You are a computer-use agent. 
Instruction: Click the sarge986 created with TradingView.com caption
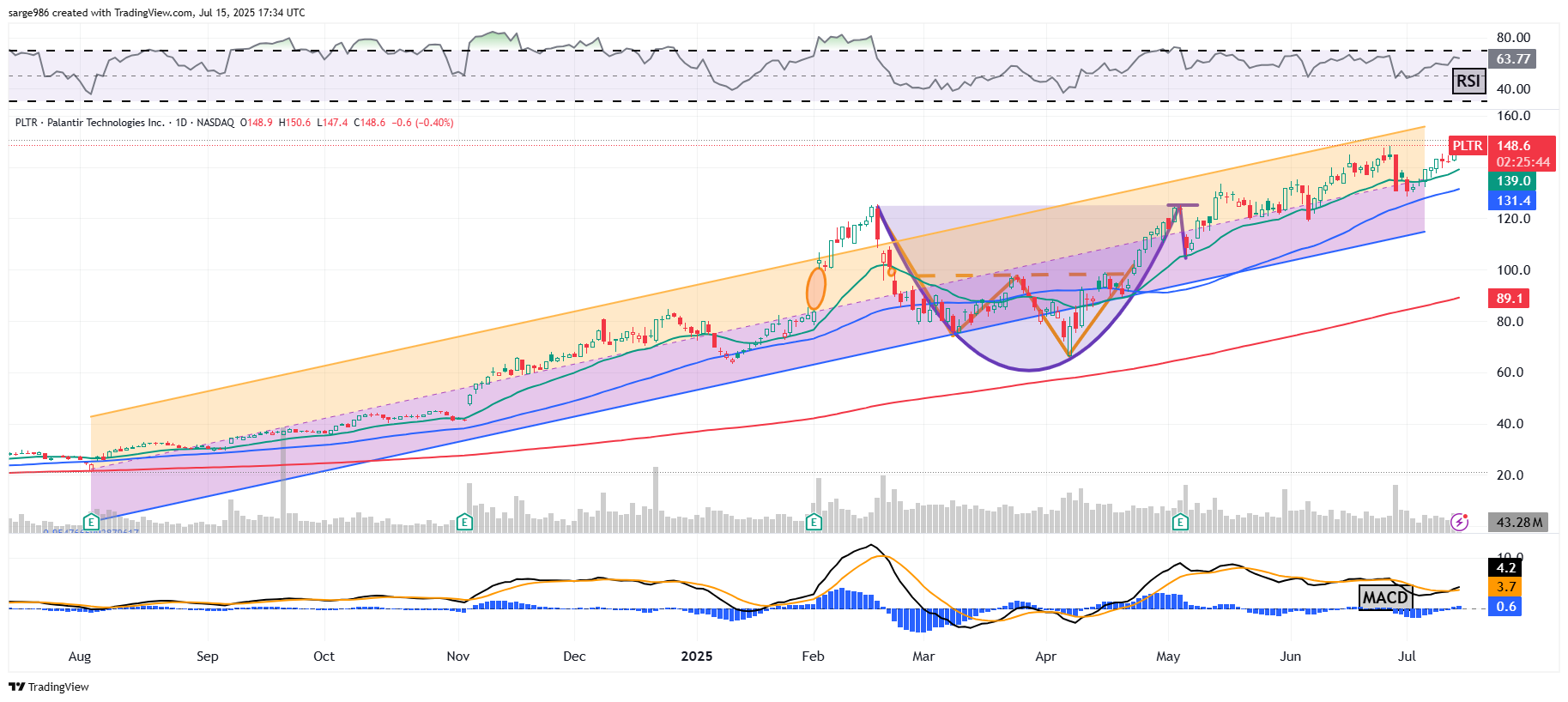point(156,13)
